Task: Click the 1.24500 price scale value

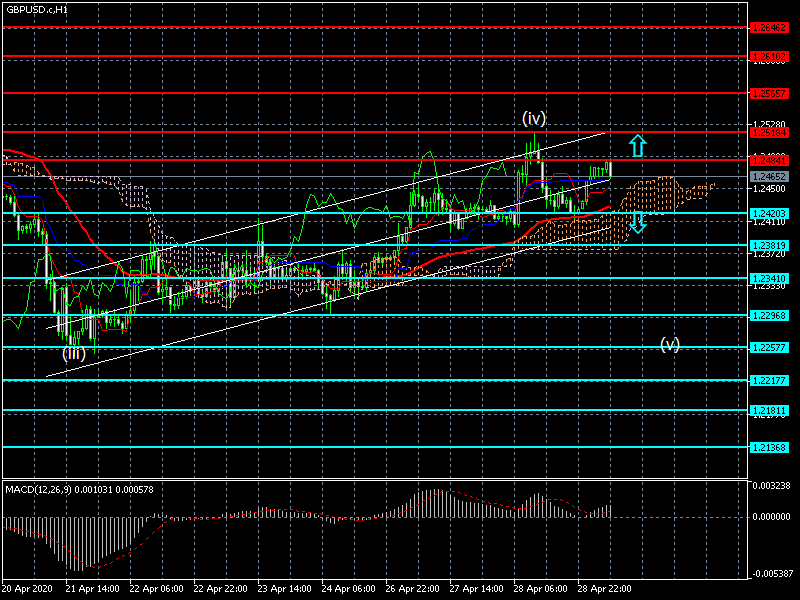Action: pyautogui.click(x=769, y=189)
